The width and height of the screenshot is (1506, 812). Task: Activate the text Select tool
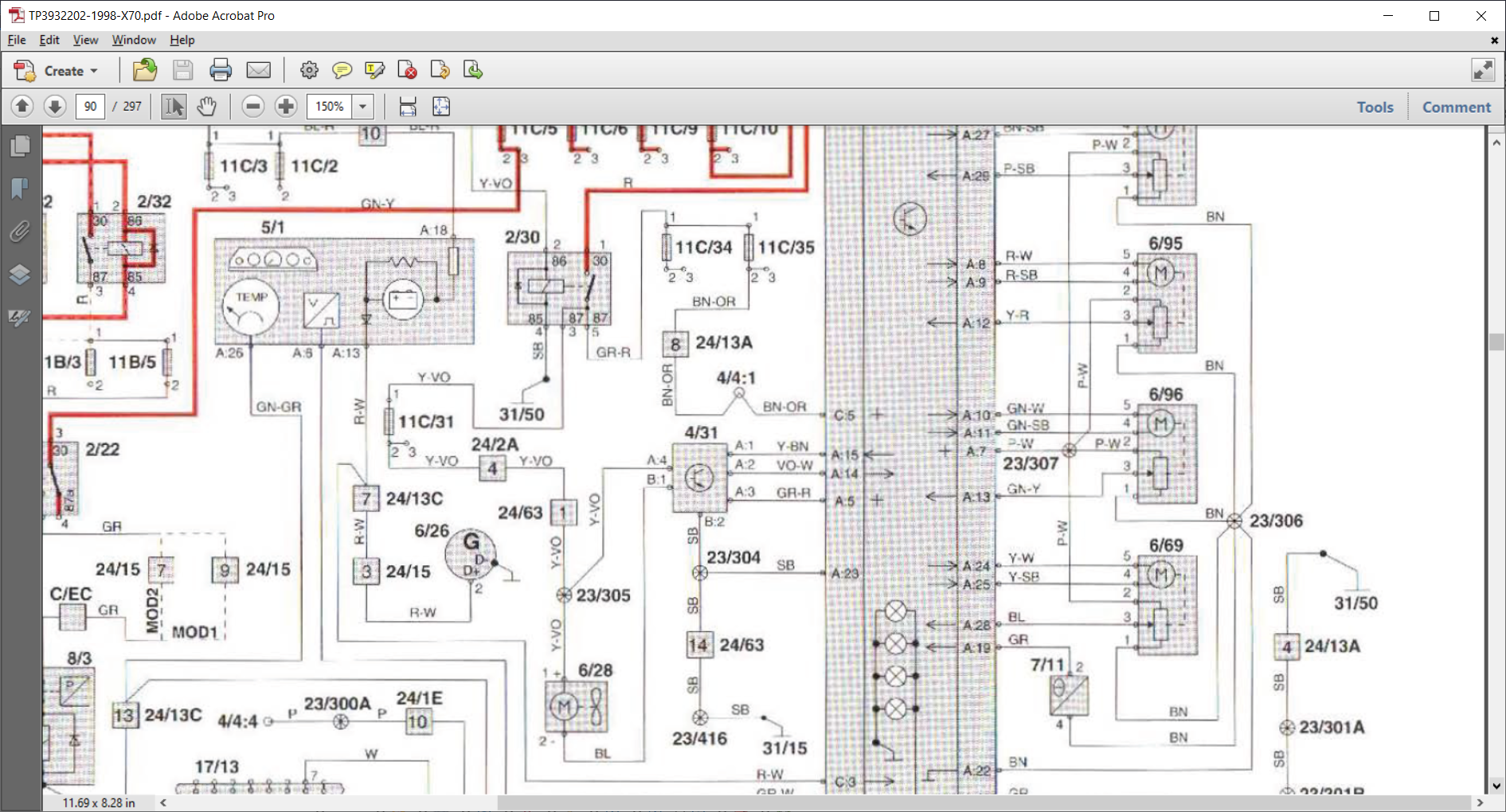pyautogui.click(x=174, y=106)
